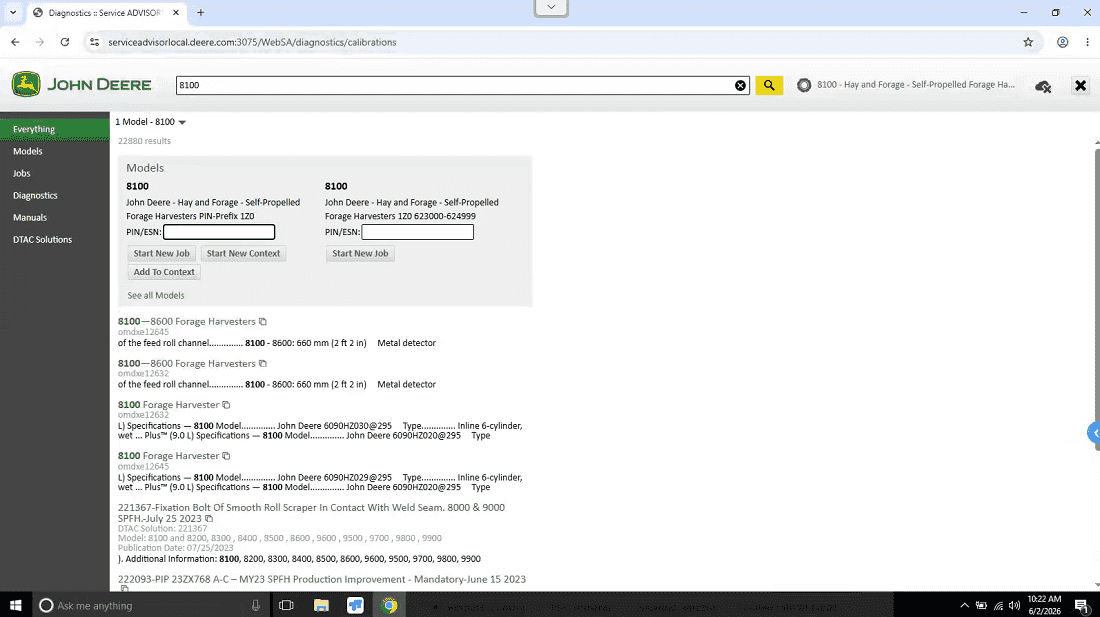Copy icon beside 8100 Forage Harvester omdxe12645
The height and width of the screenshot is (617, 1100).
(x=226, y=456)
